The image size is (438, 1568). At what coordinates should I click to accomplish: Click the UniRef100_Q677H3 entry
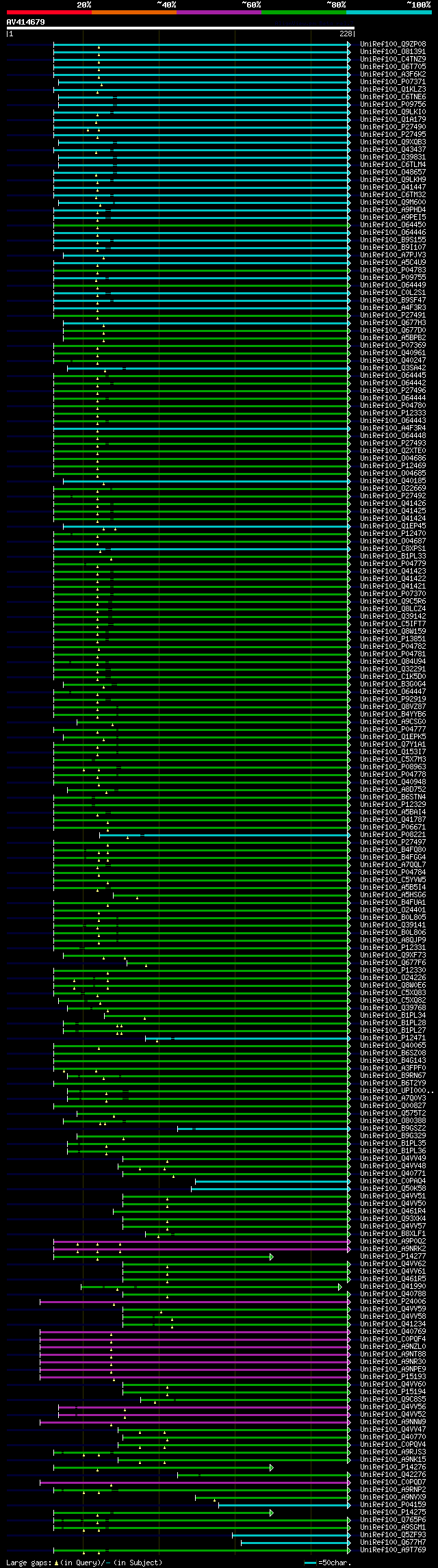393,323
